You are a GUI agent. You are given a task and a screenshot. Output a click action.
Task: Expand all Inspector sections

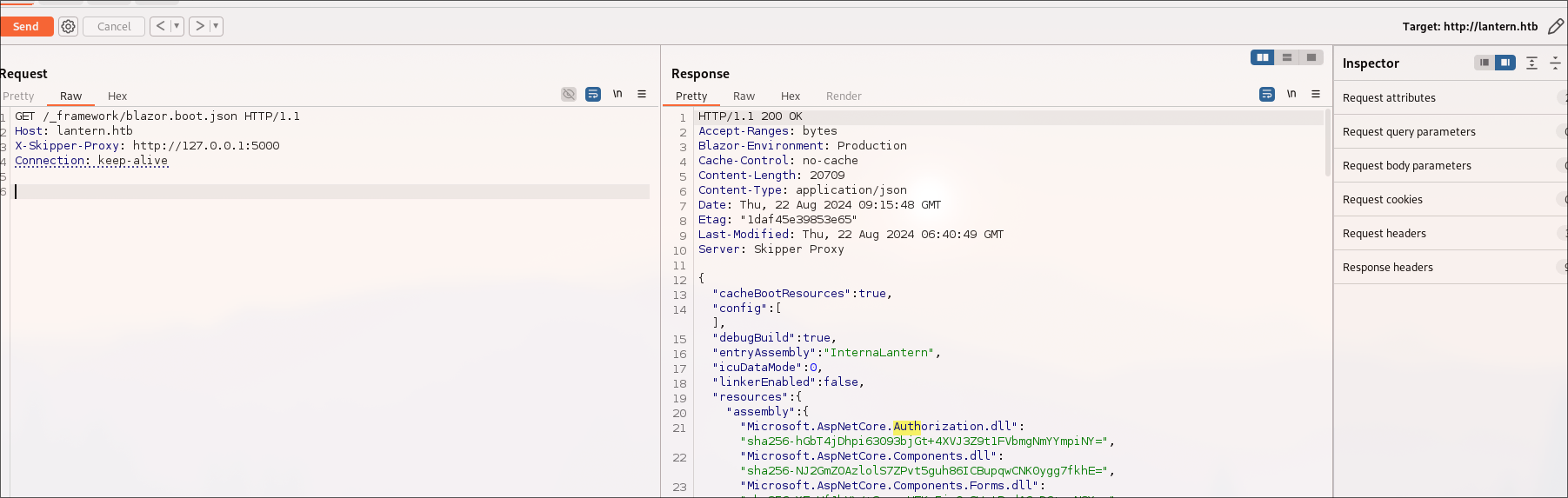(x=1531, y=63)
